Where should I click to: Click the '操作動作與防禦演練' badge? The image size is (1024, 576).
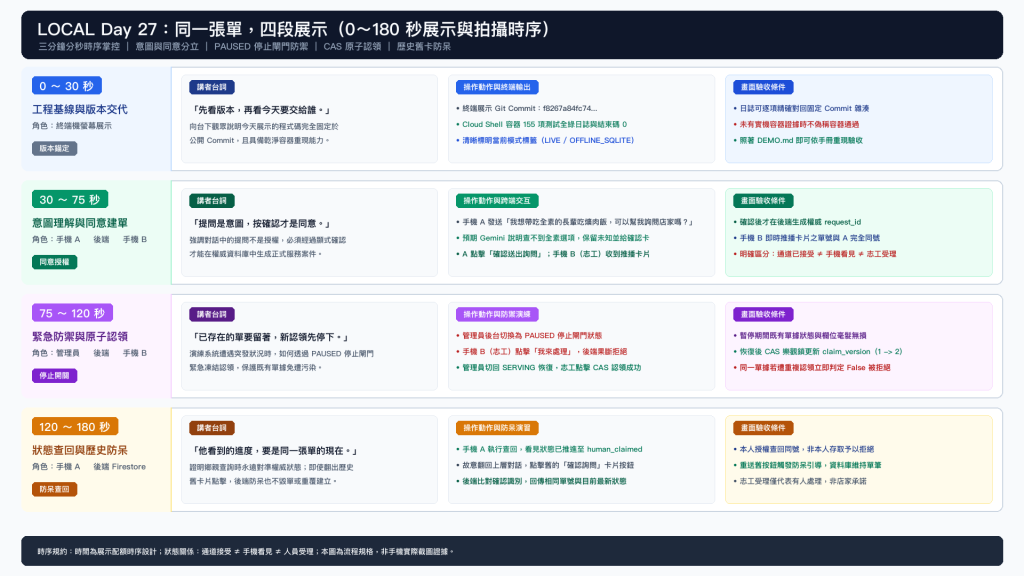pos(497,314)
